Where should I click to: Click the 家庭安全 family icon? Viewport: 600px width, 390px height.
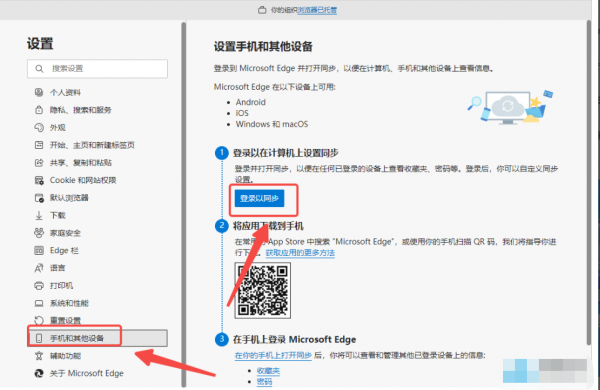(39, 233)
